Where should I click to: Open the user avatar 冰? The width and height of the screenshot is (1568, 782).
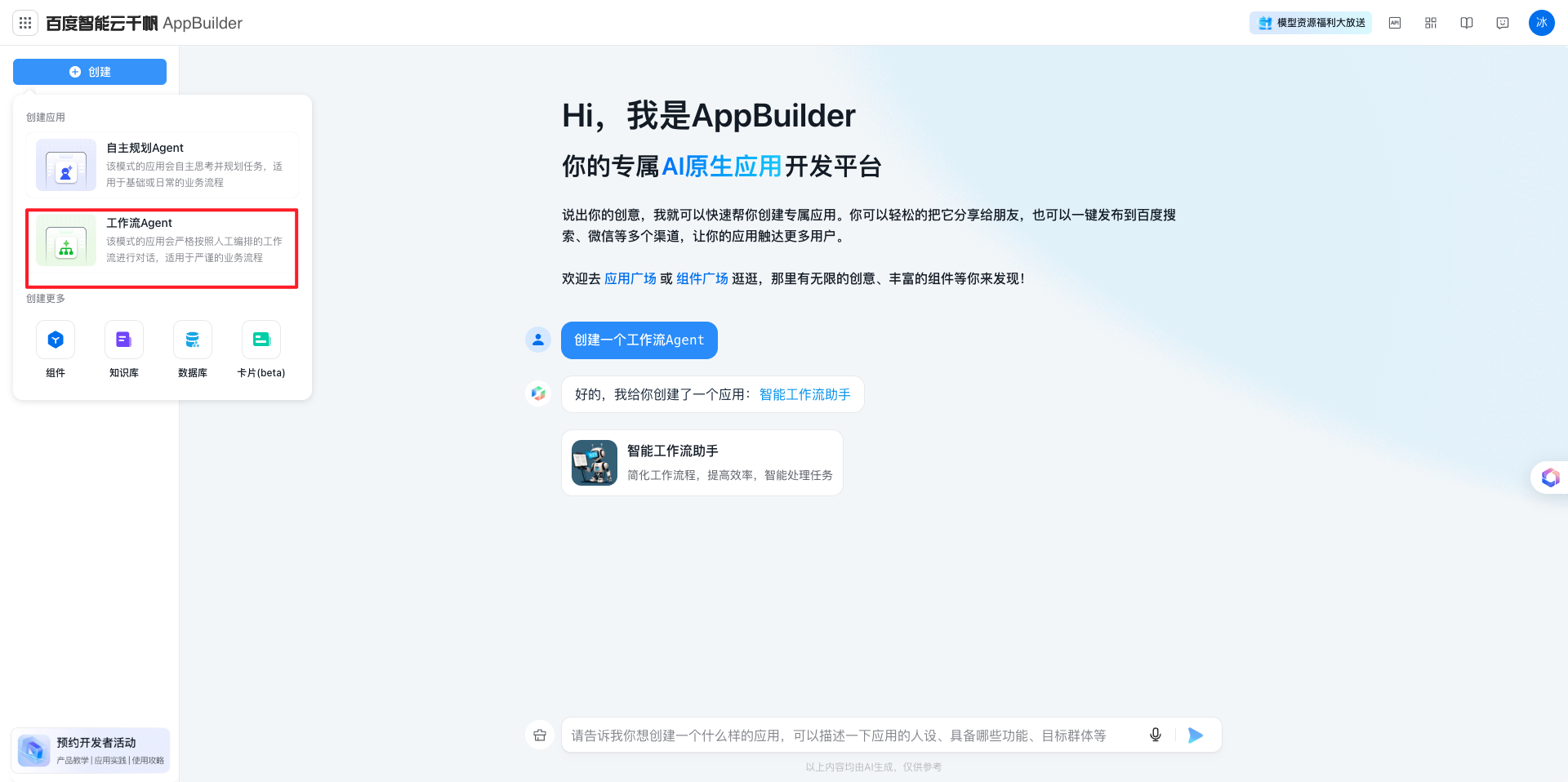coord(1542,23)
